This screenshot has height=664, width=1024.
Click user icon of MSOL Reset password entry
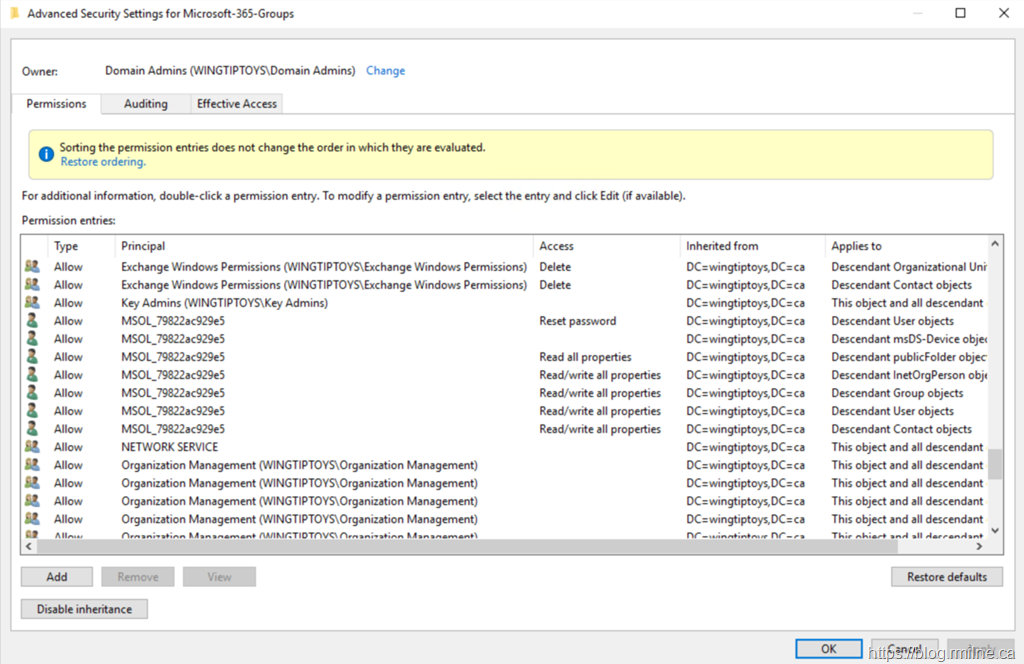[33, 321]
